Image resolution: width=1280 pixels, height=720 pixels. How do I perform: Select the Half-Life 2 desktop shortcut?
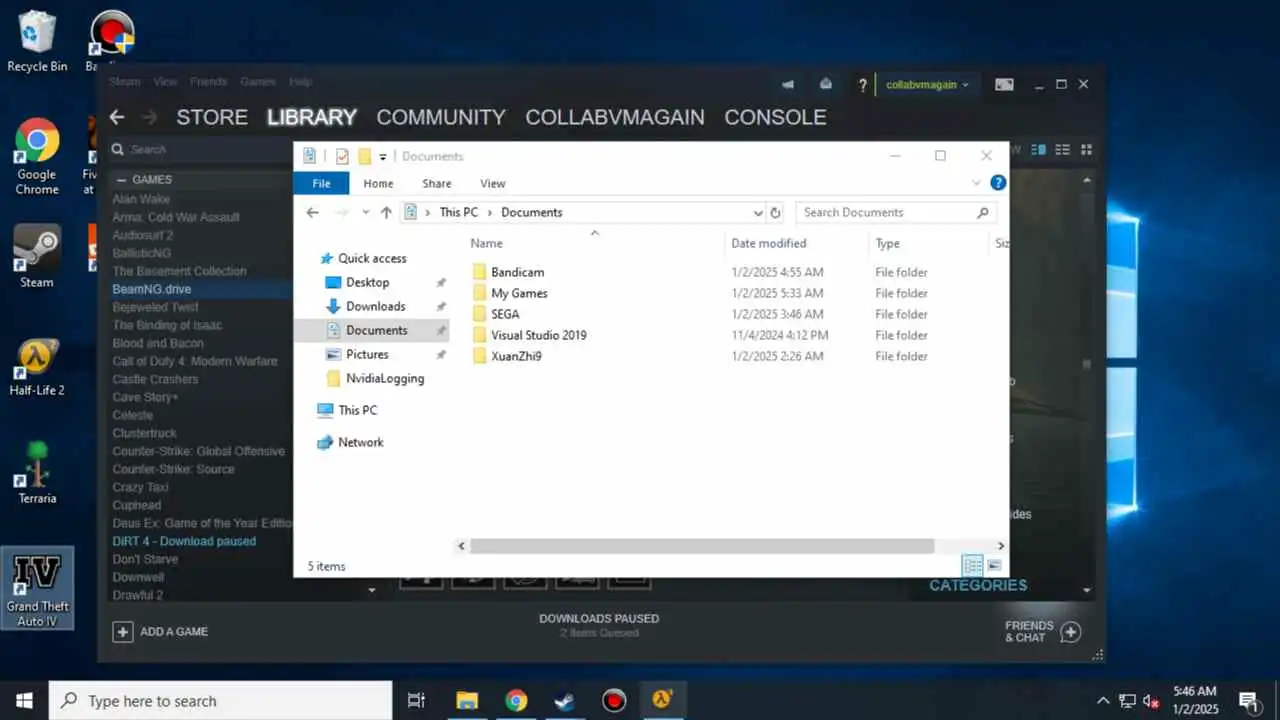pyautogui.click(x=37, y=366)
